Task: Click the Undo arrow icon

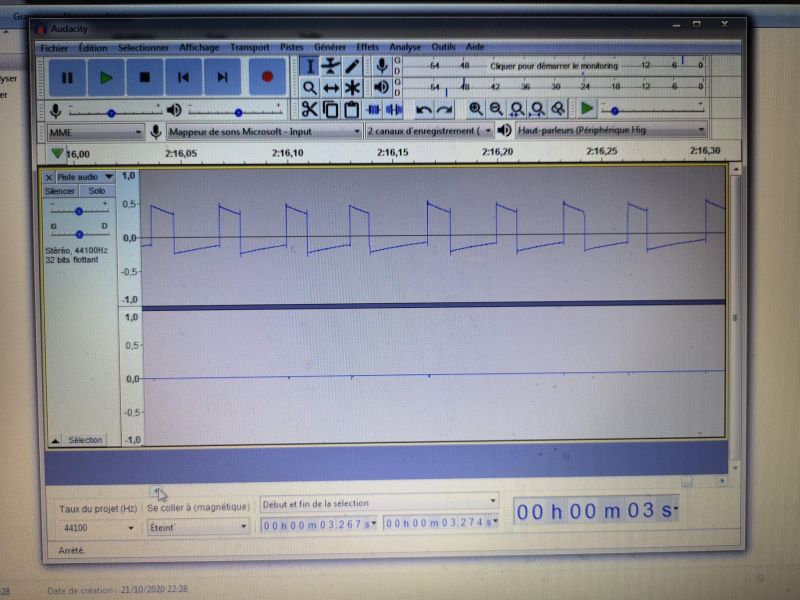Action: (423, 109)
